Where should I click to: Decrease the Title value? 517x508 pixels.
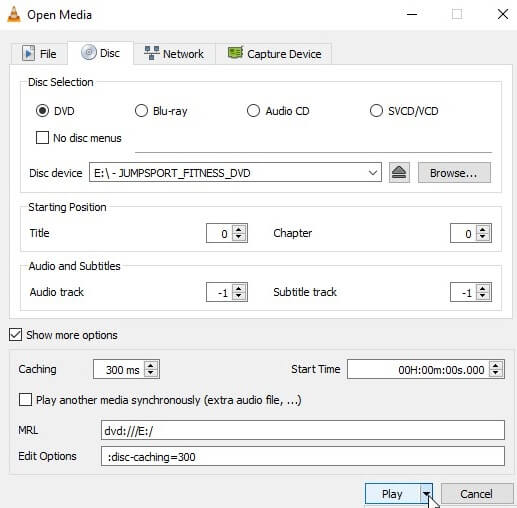[239, 237]
